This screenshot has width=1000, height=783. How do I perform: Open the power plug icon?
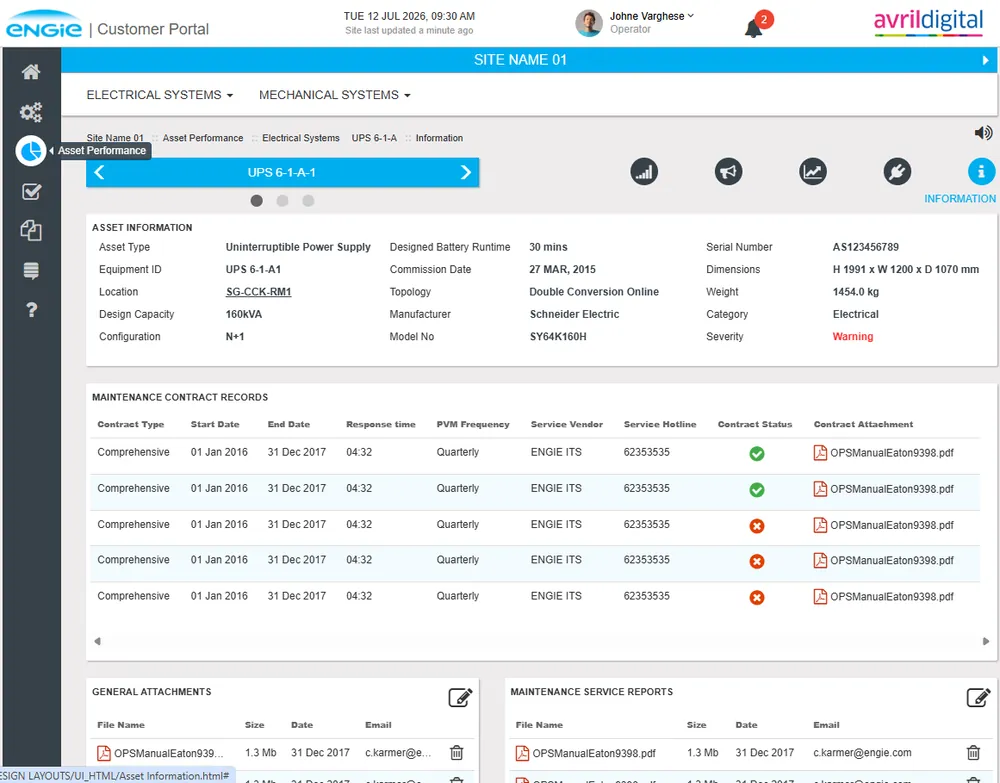coord(897,172)
